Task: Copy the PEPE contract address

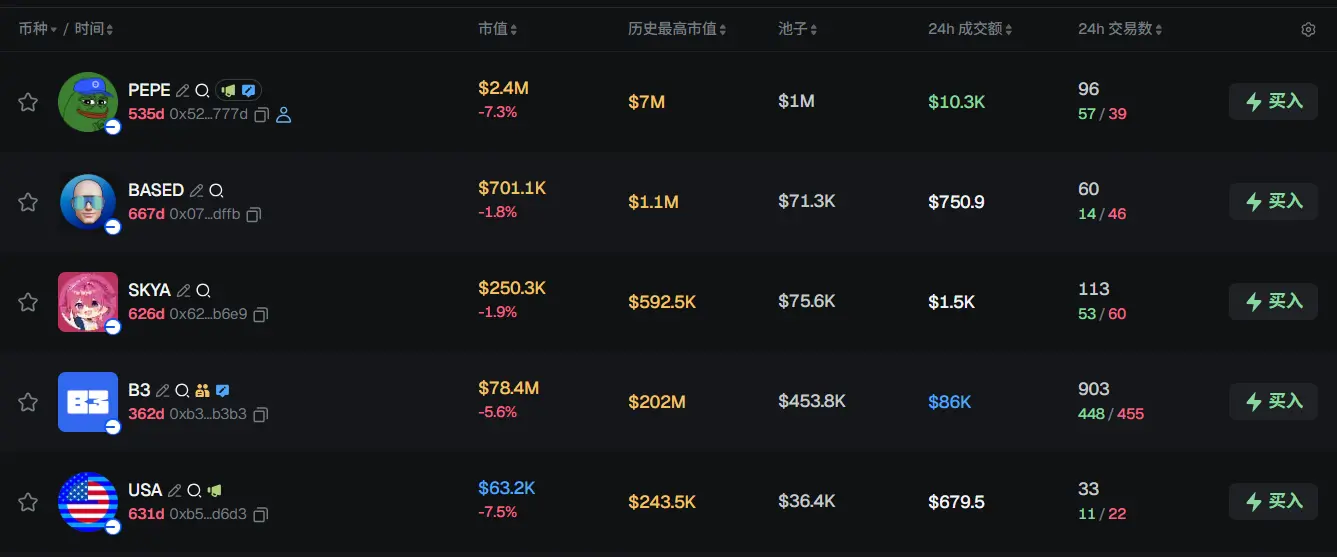Action: coord(261,115)
